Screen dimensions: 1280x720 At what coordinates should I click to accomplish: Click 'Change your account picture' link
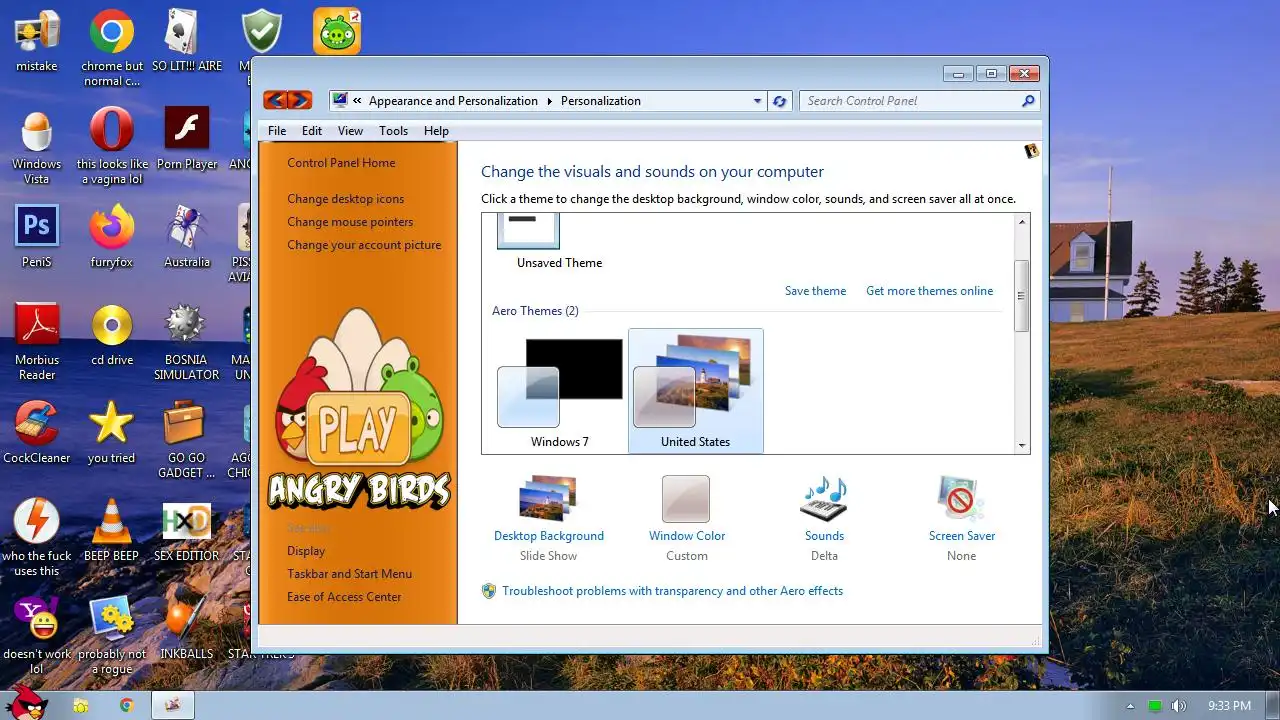[364, 245]
